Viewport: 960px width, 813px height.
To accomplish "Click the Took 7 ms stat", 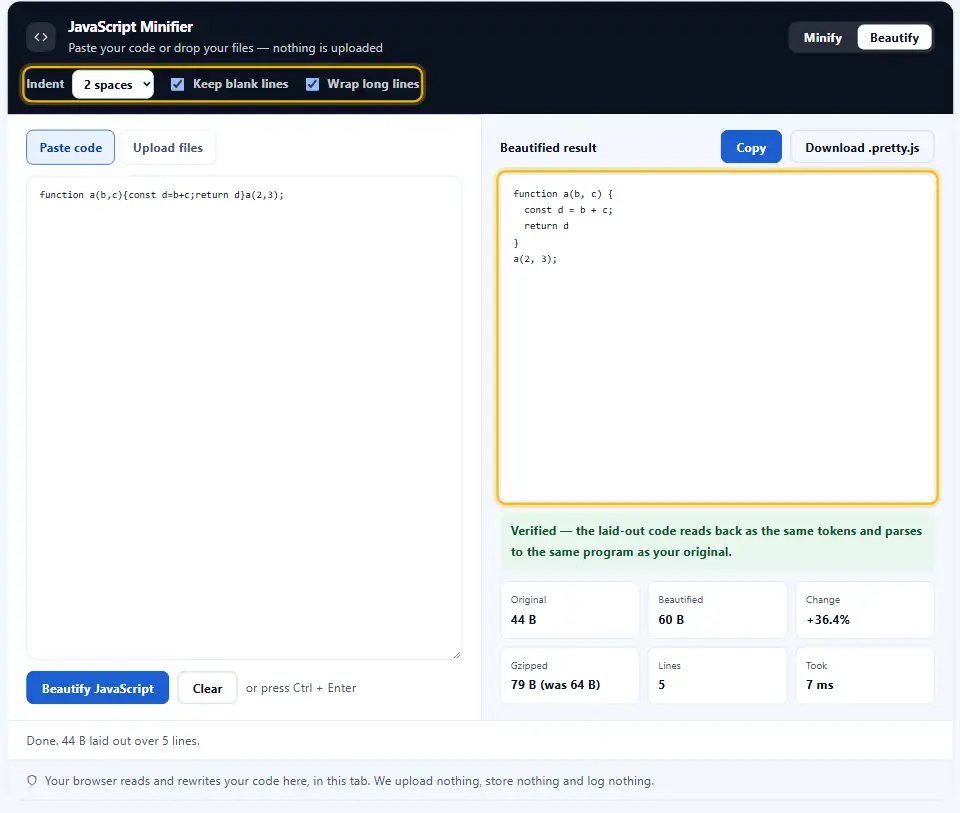I will click(864, 675).
